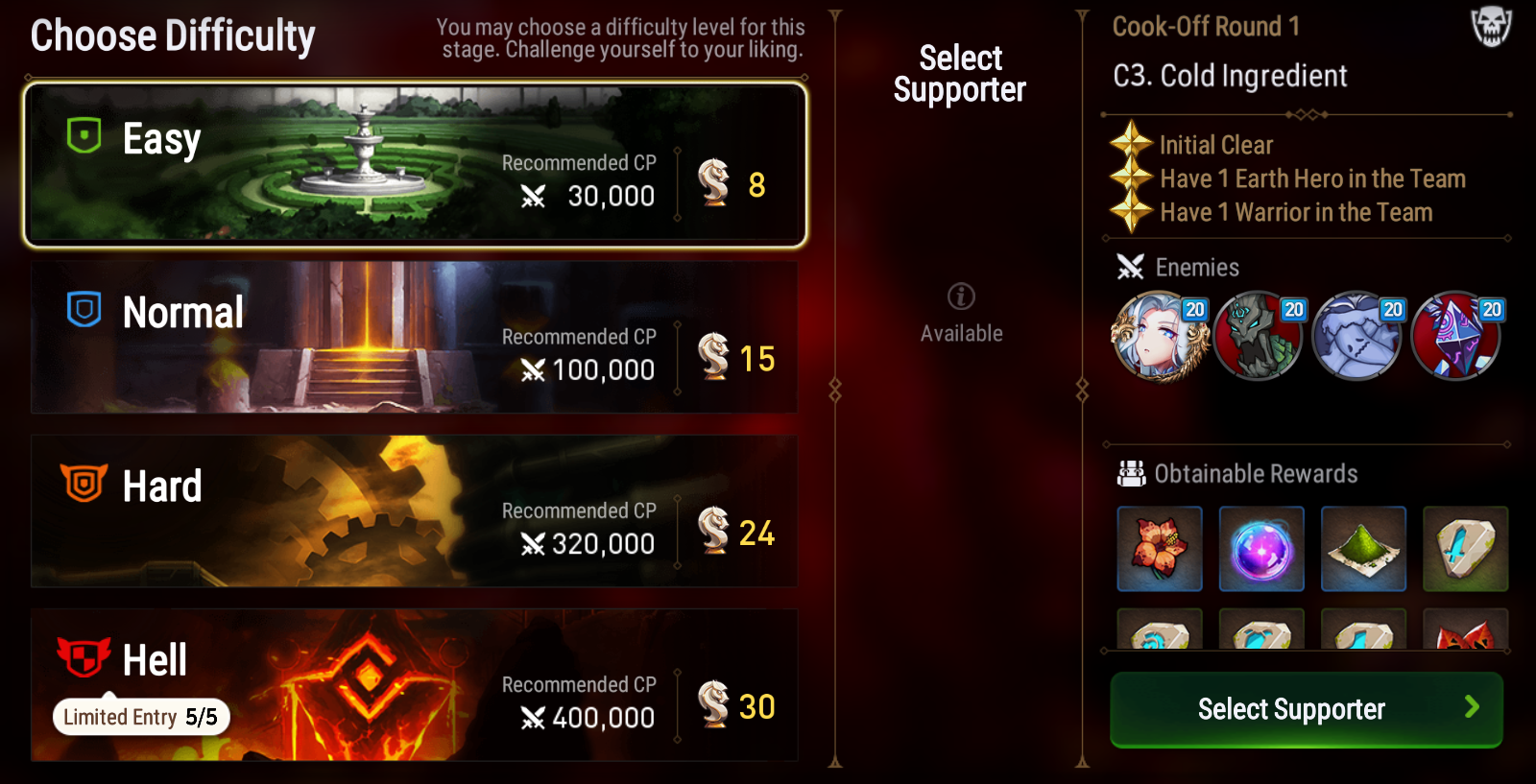Click the Select Supporter green button

1307,709
